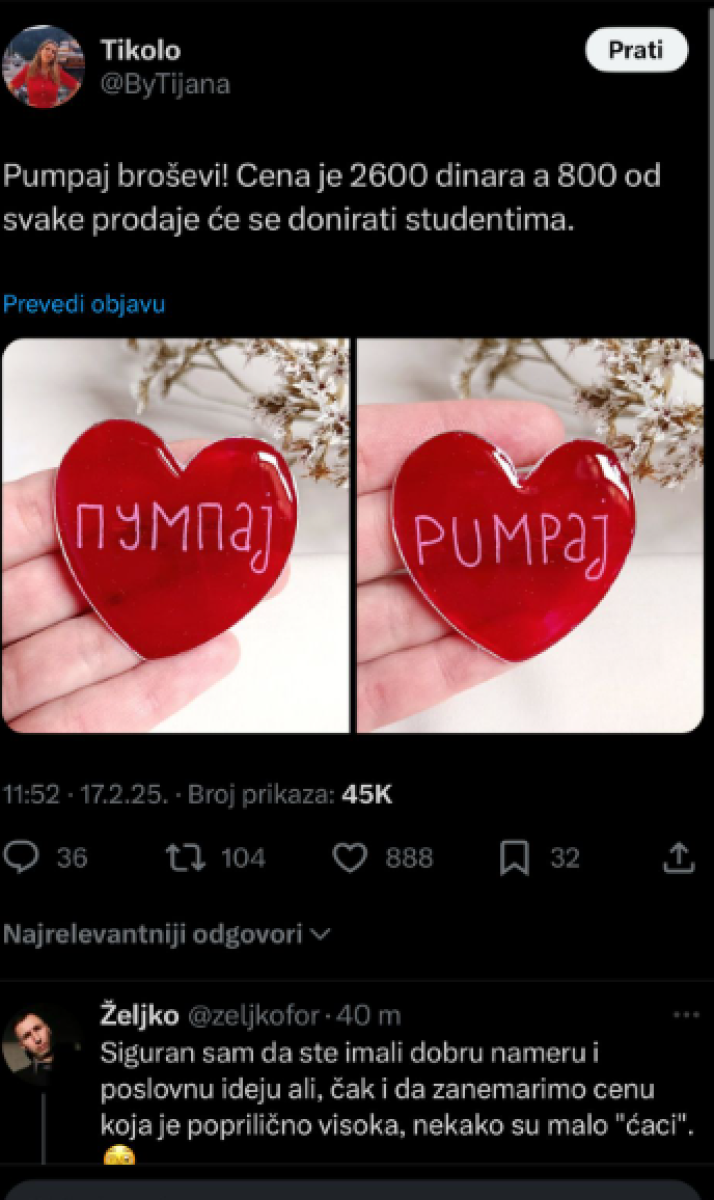This screenshot has width=714, height=1200.
Task: View the 45K view count stats
Action: tap(367, 795)
